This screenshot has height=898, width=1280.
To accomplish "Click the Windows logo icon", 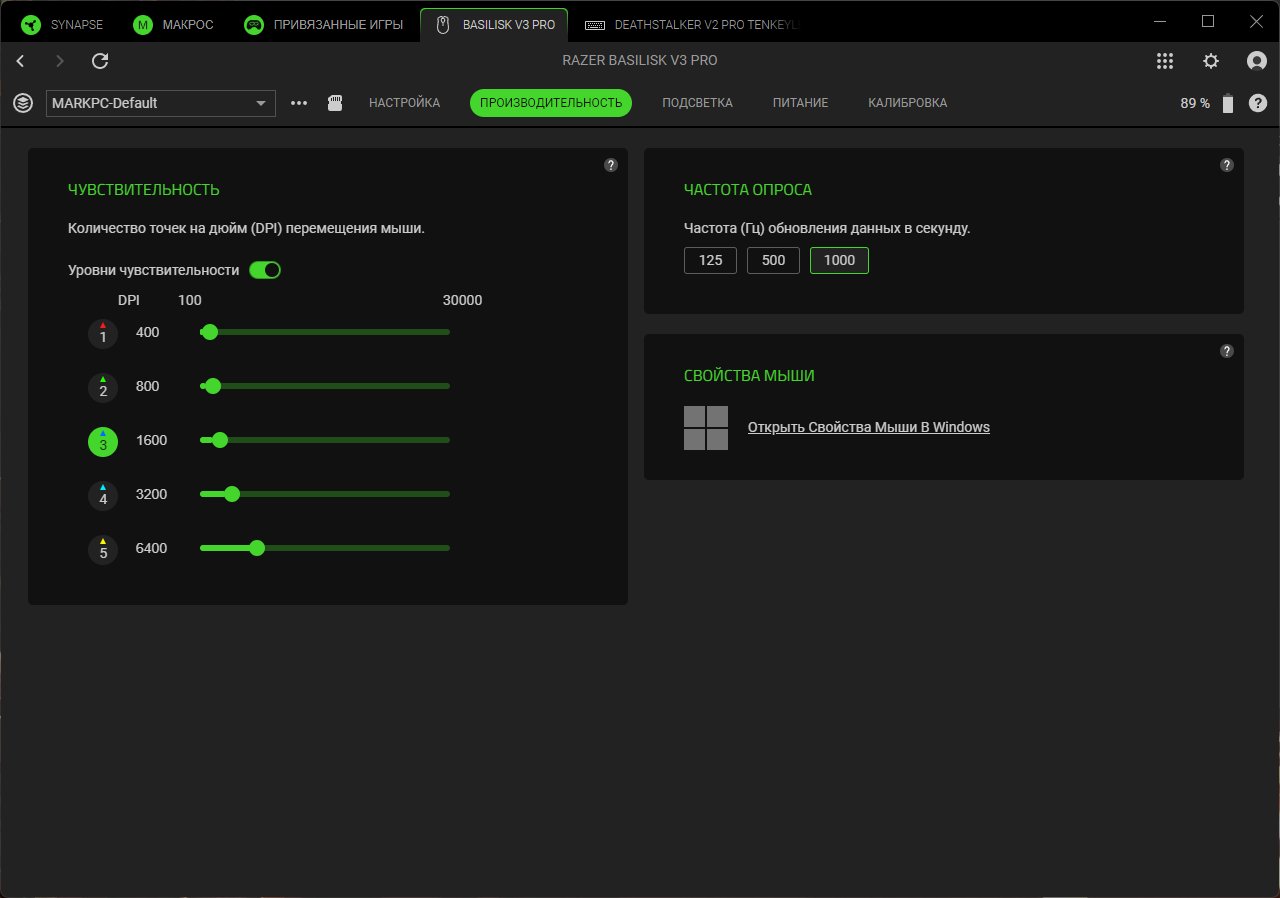I will click(x=706, y=428).
